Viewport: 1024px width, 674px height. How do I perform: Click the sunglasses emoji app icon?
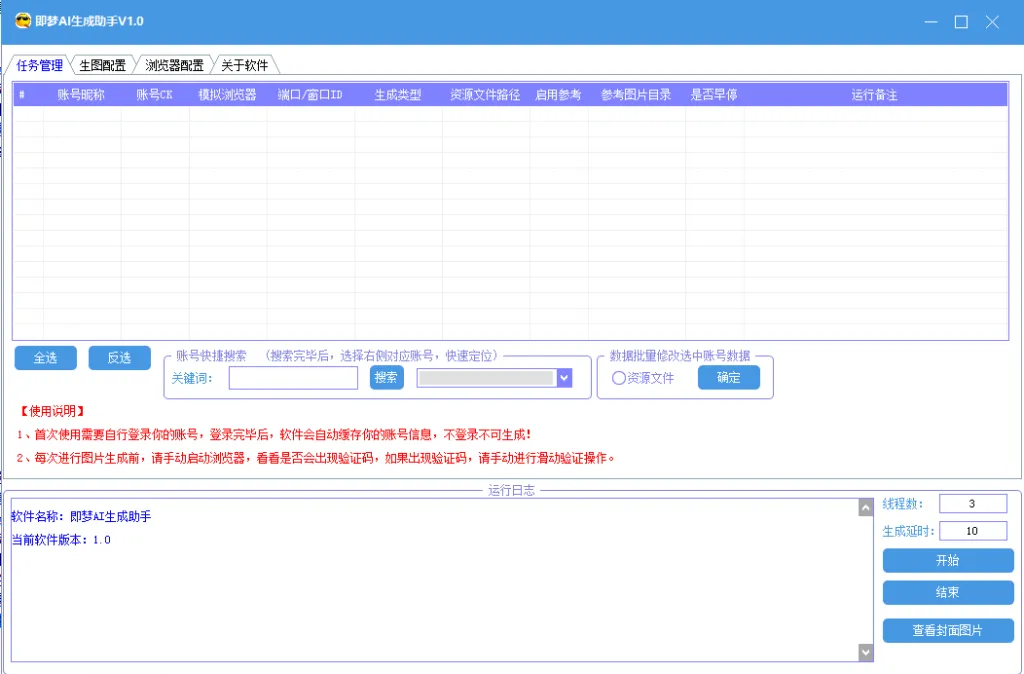tap(23, 21)
